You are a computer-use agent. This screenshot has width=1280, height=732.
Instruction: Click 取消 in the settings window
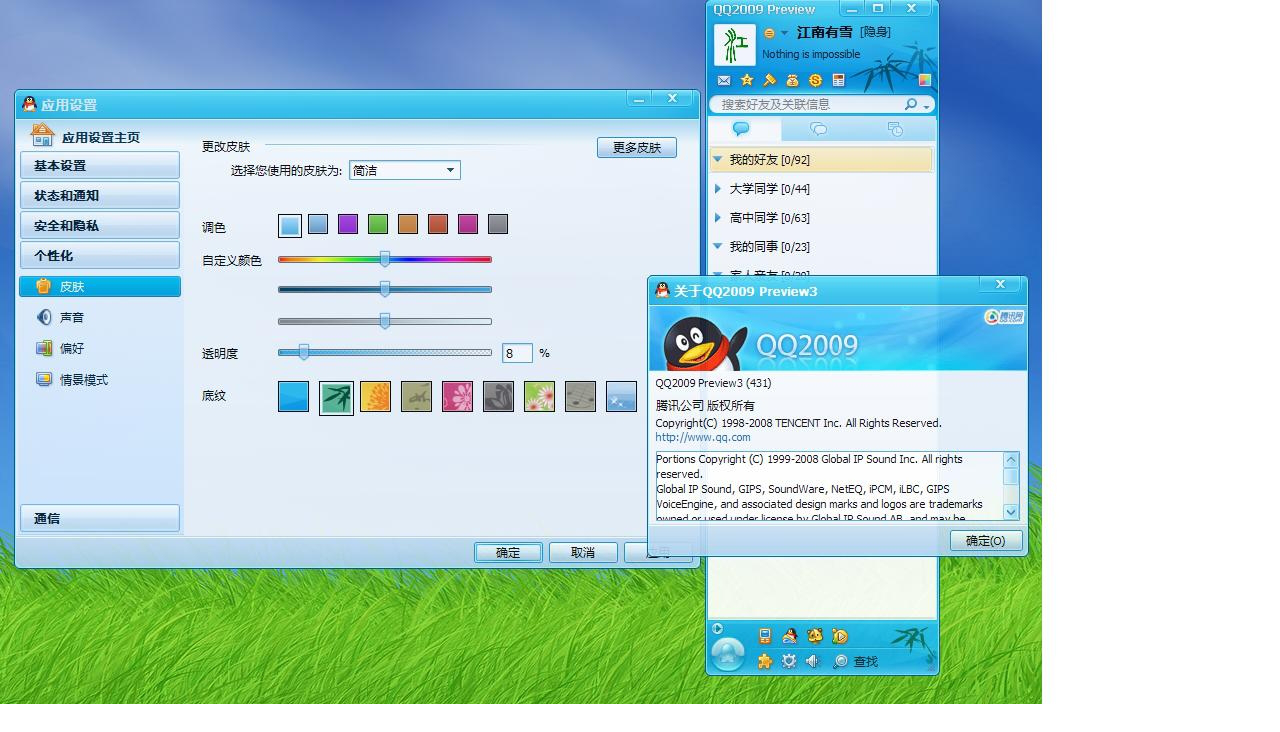tap(583, 552)
